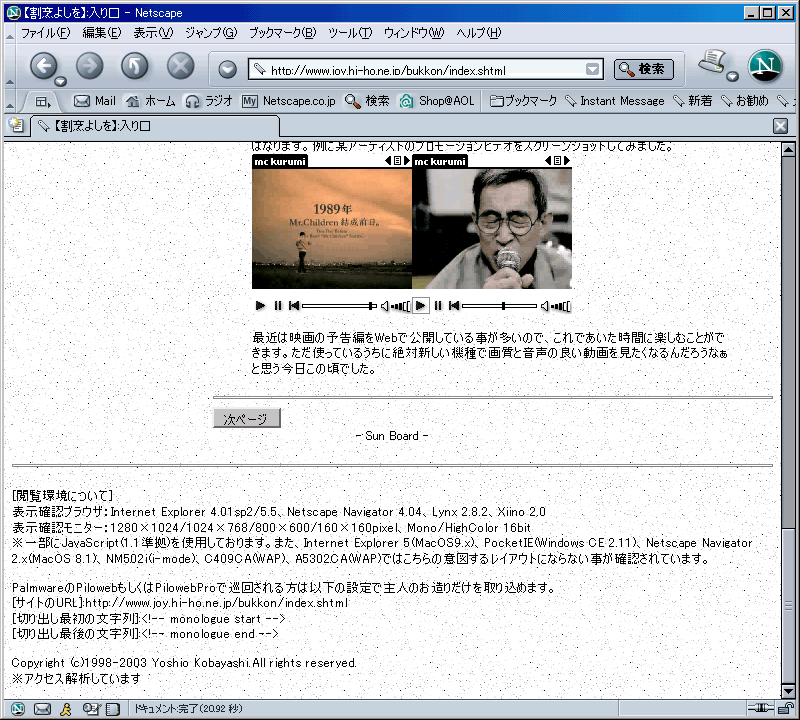Image resolution: width=800 pixels, height=720 pixels.
Task: Open the ヘルプ(H) menu
Action: click(479, 33)
